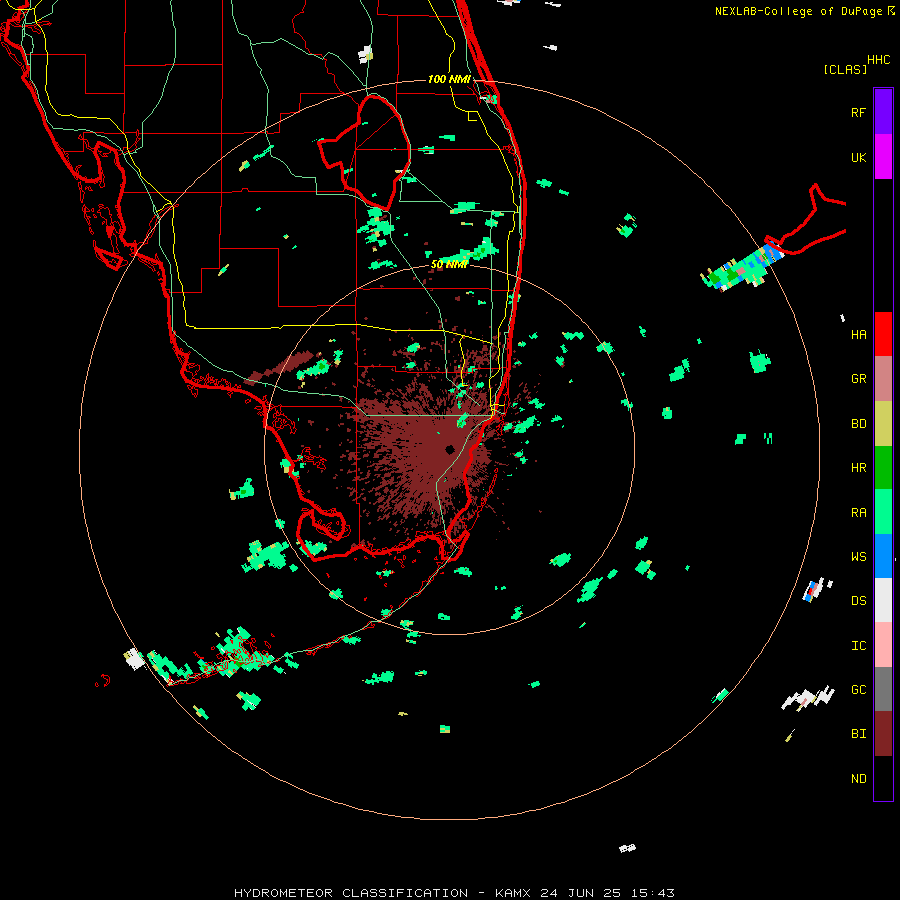The width and height of the screenshot is (900, 900).
Task: Click the BI brown legend color swatch
Action: (x=883, y=734)
